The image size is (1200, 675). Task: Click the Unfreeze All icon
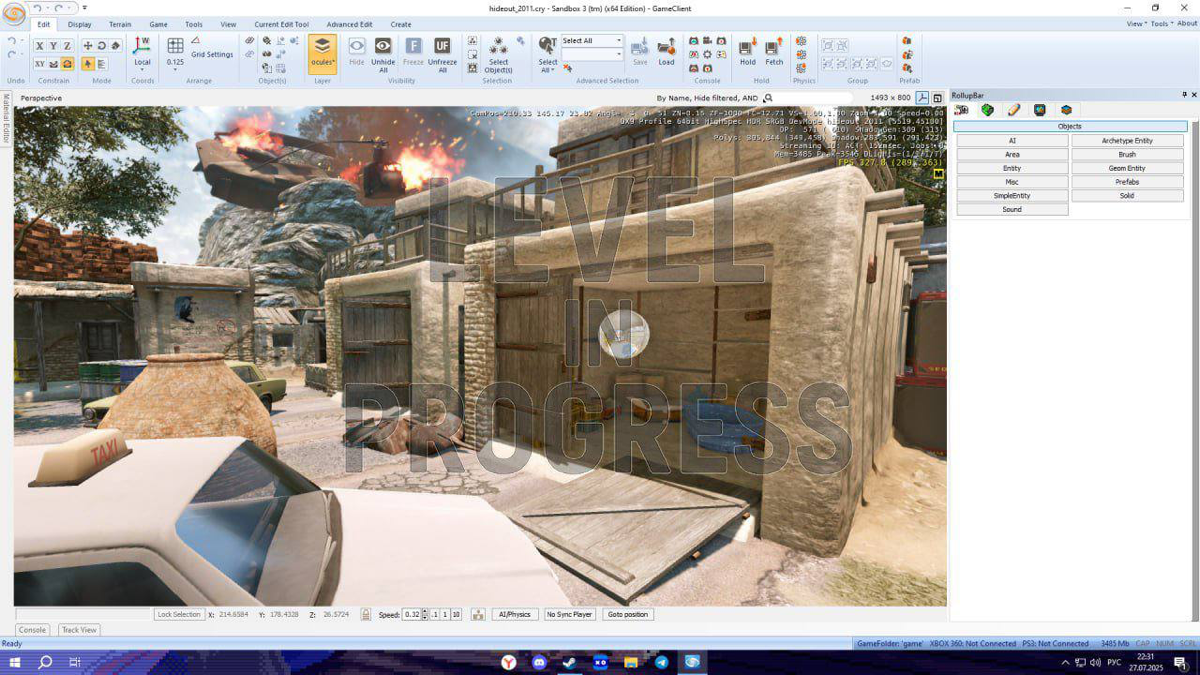pos(442,46)
